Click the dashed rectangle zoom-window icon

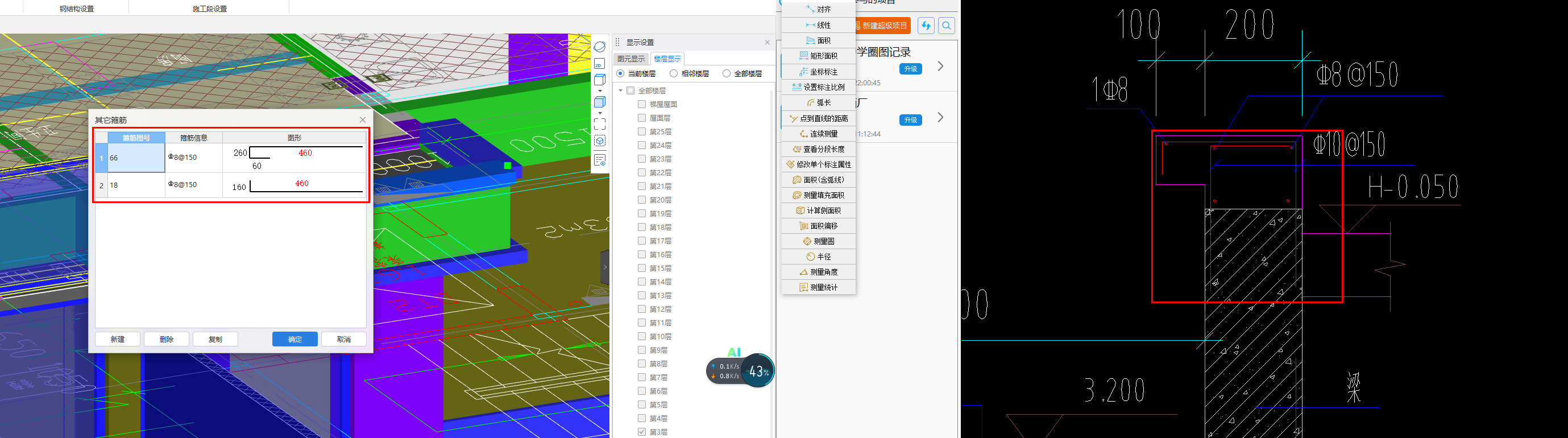[600, 124]
